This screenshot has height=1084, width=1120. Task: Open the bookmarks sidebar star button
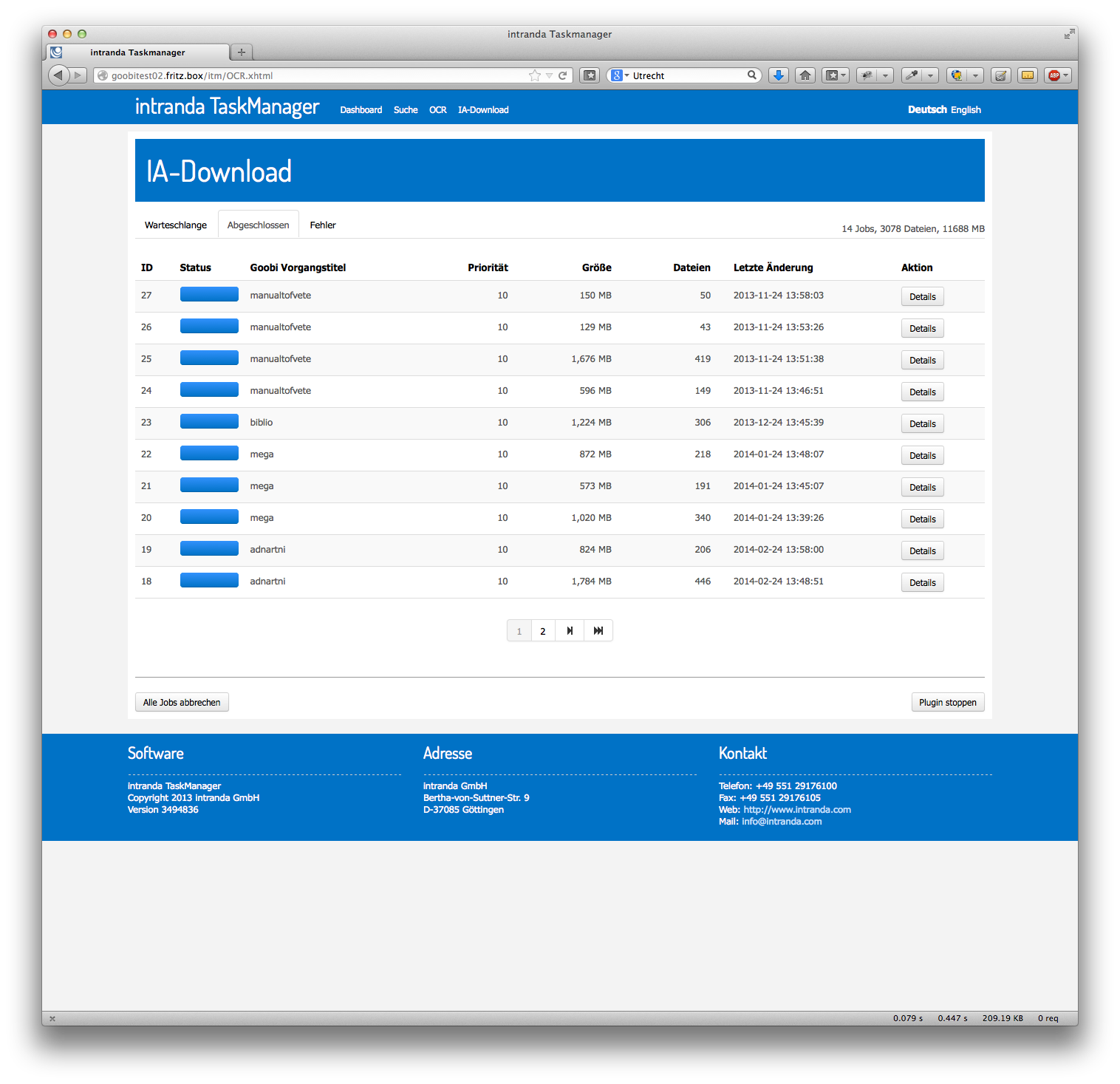[x=590, y=75]
